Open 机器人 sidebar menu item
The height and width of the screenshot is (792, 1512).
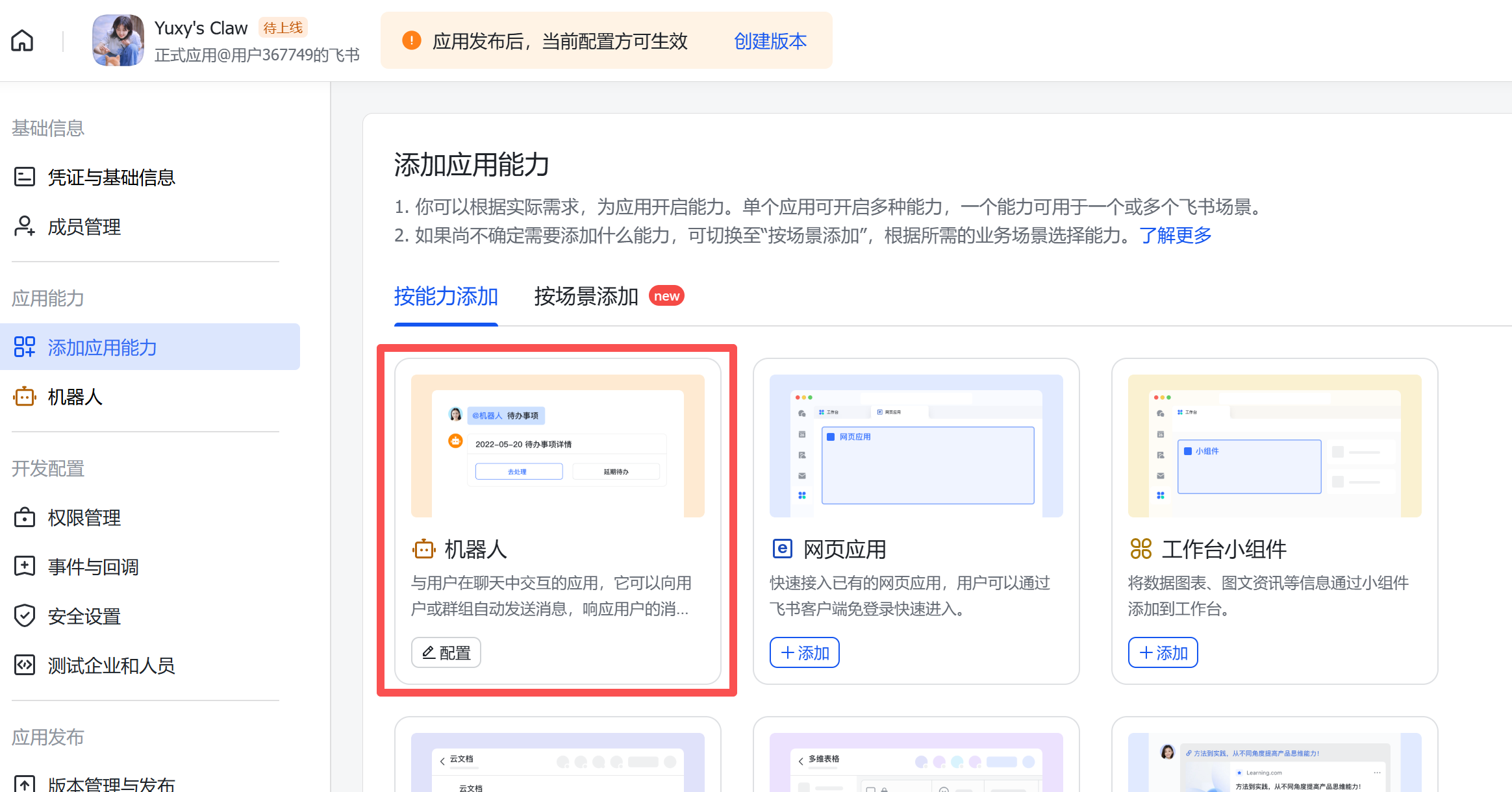pos(75,397)
